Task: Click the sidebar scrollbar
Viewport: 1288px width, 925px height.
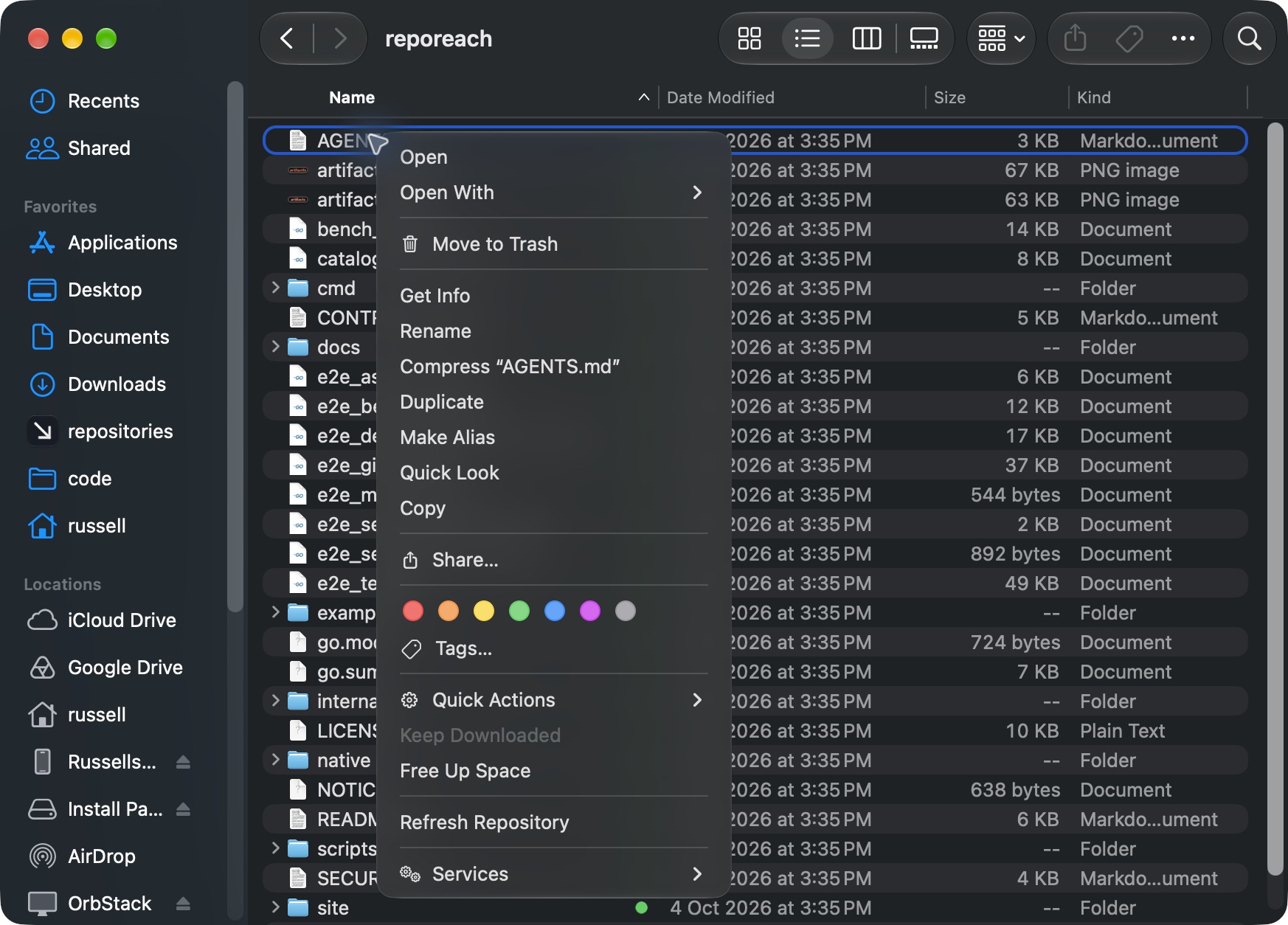Action: click(235, 347)
